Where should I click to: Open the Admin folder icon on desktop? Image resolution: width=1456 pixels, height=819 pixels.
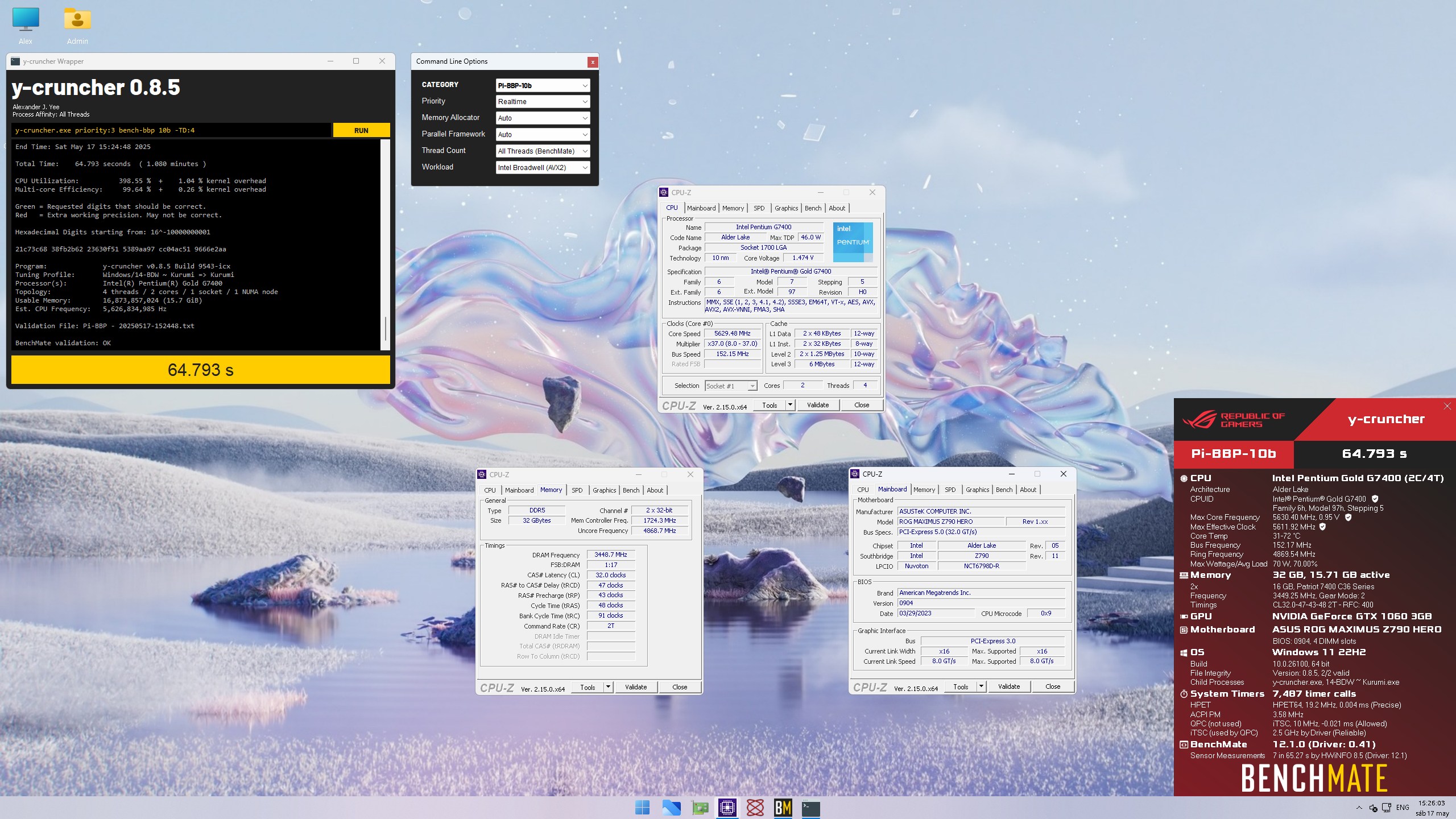(77, 26)
